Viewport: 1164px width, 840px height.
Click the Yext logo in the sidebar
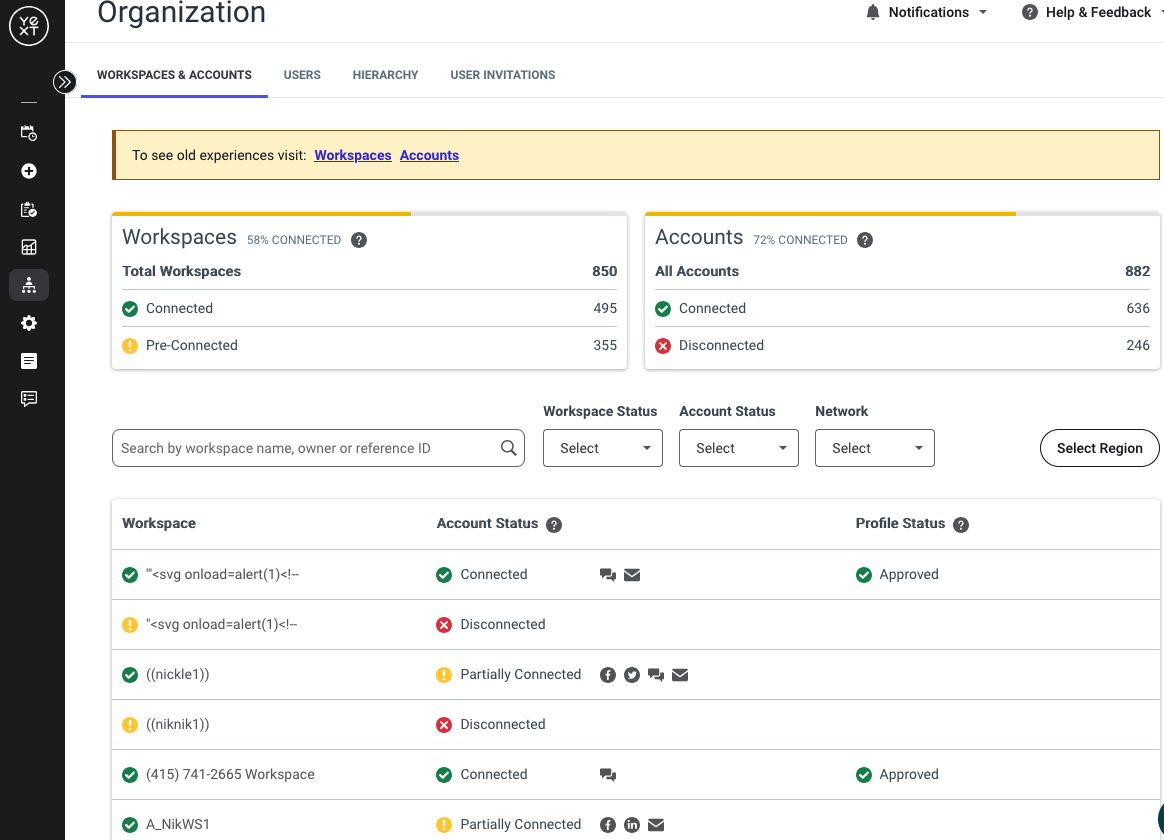[29, 26]
